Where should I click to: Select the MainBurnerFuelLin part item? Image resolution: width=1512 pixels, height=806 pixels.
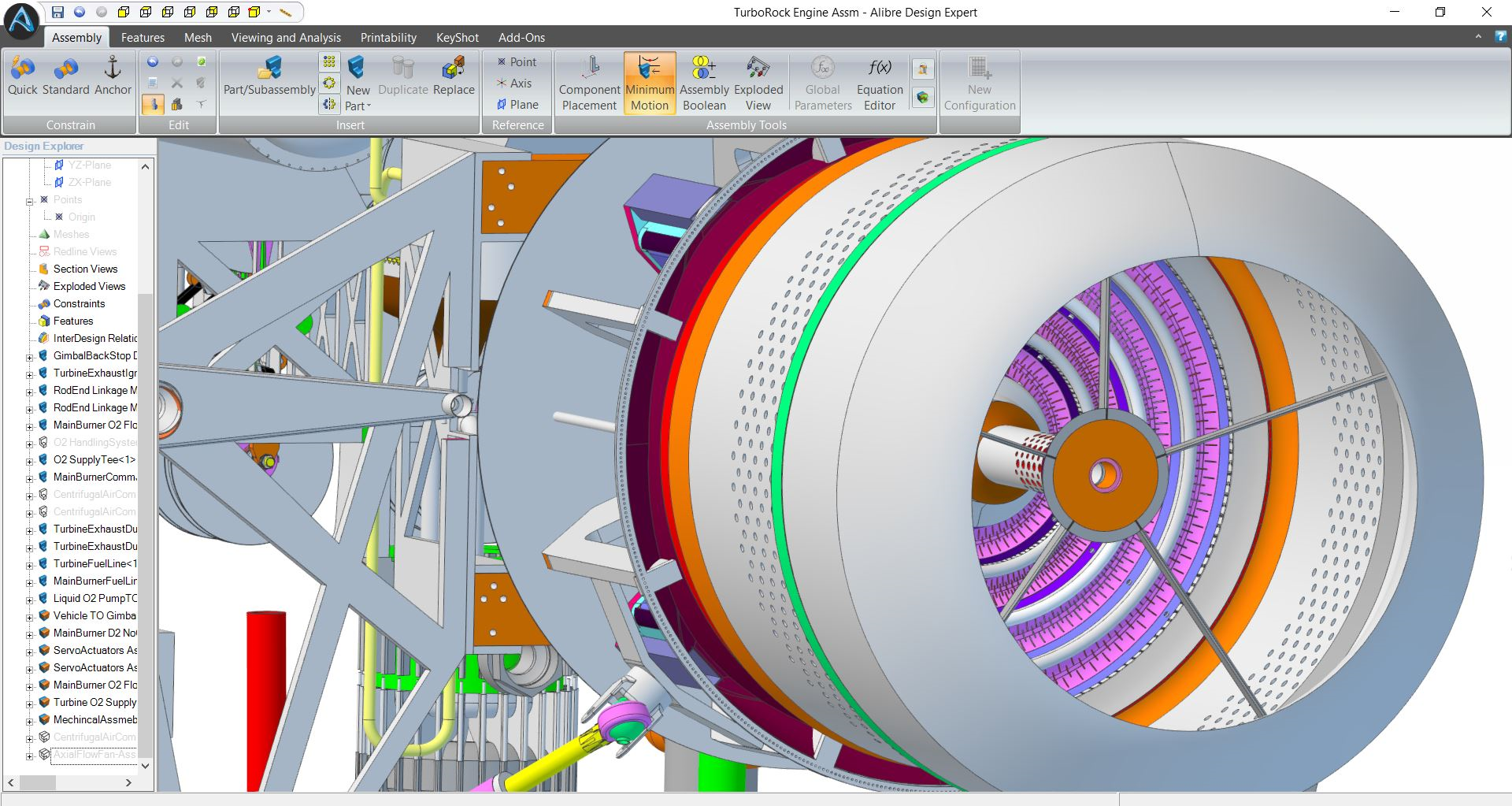[94, 581]
